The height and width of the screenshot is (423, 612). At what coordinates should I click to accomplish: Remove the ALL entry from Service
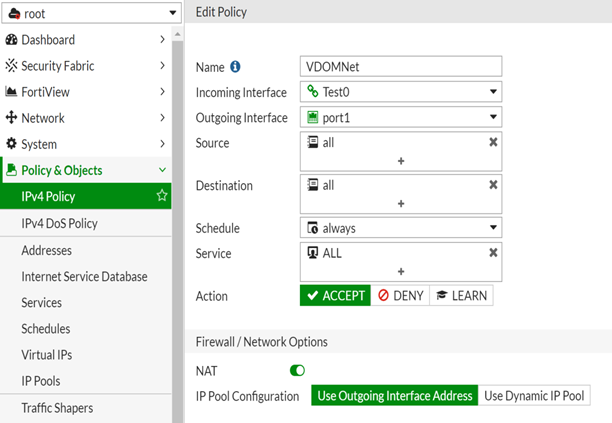point(492,253)
